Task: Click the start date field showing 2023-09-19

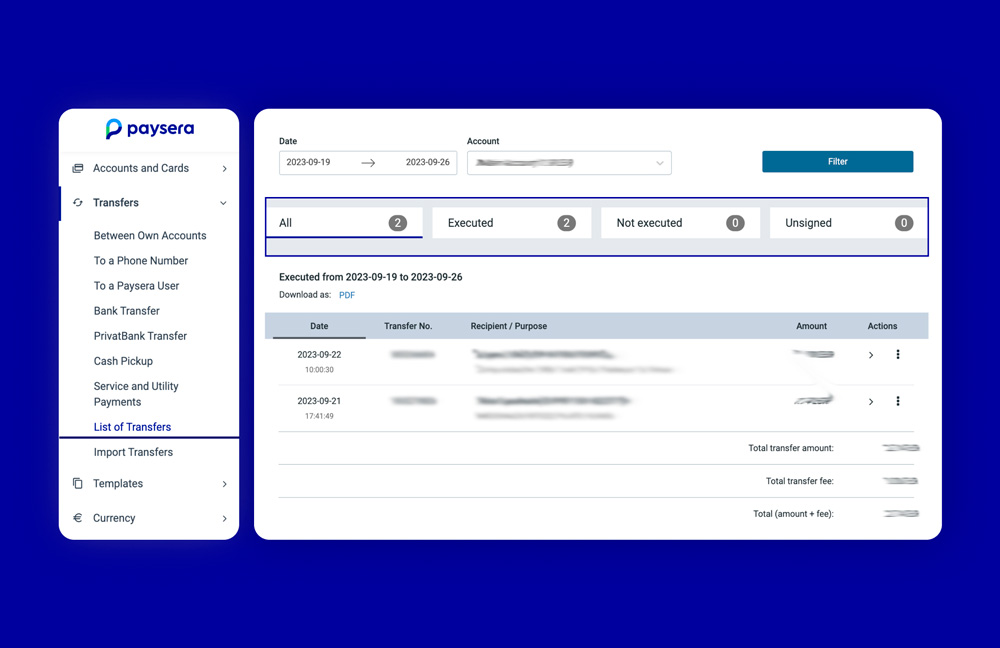Action: point(310,162)
